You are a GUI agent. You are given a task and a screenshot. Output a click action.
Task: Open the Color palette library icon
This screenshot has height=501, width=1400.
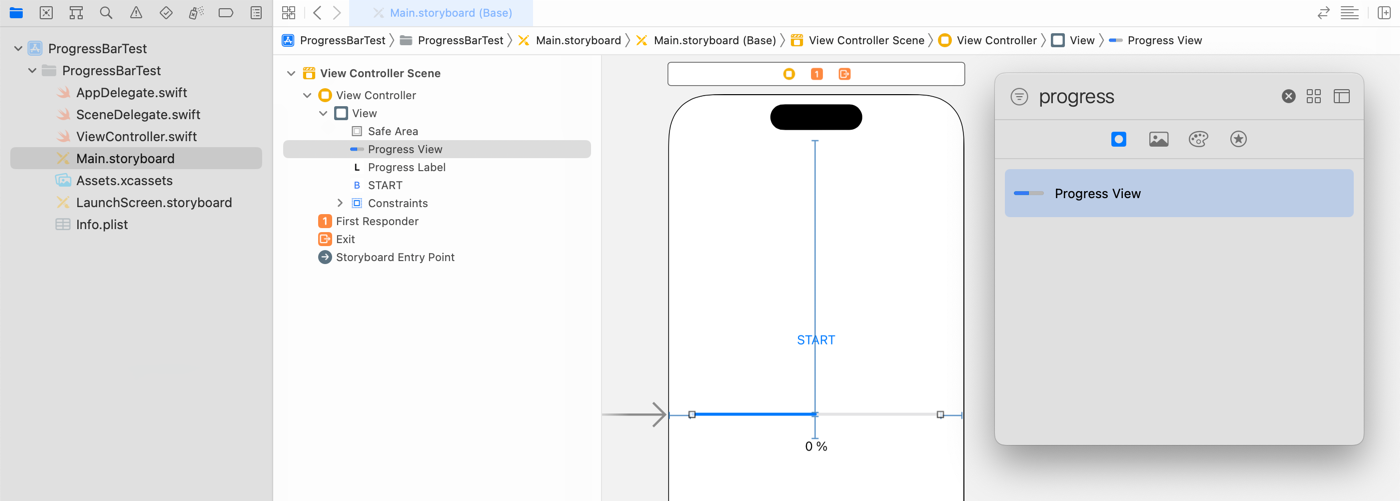[1198, 139]
